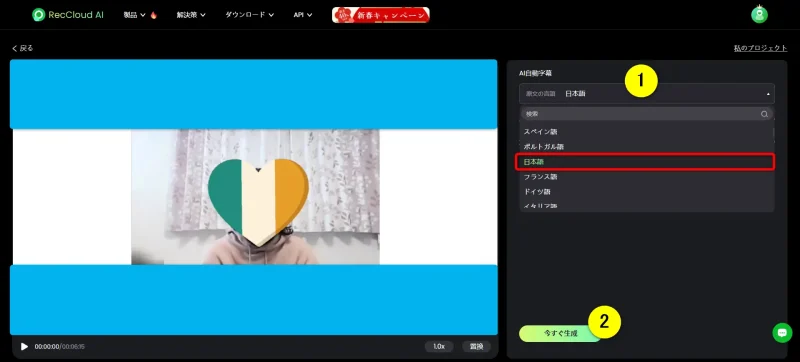This screenshot has height=362, width=800.
Task: Select フランス語 from the language list
Action: [647, 177]
